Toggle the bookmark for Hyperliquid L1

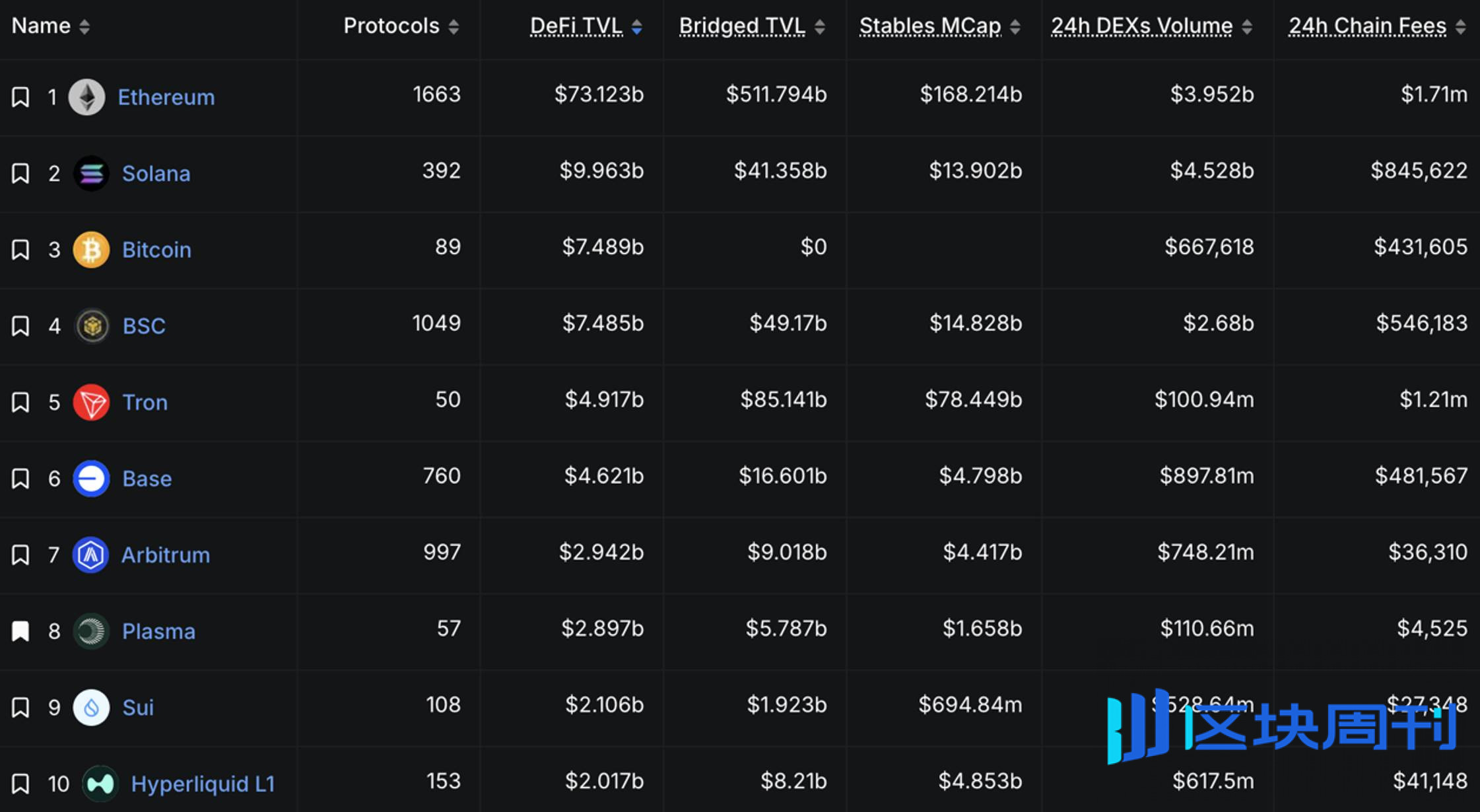[x=20, y=784]
